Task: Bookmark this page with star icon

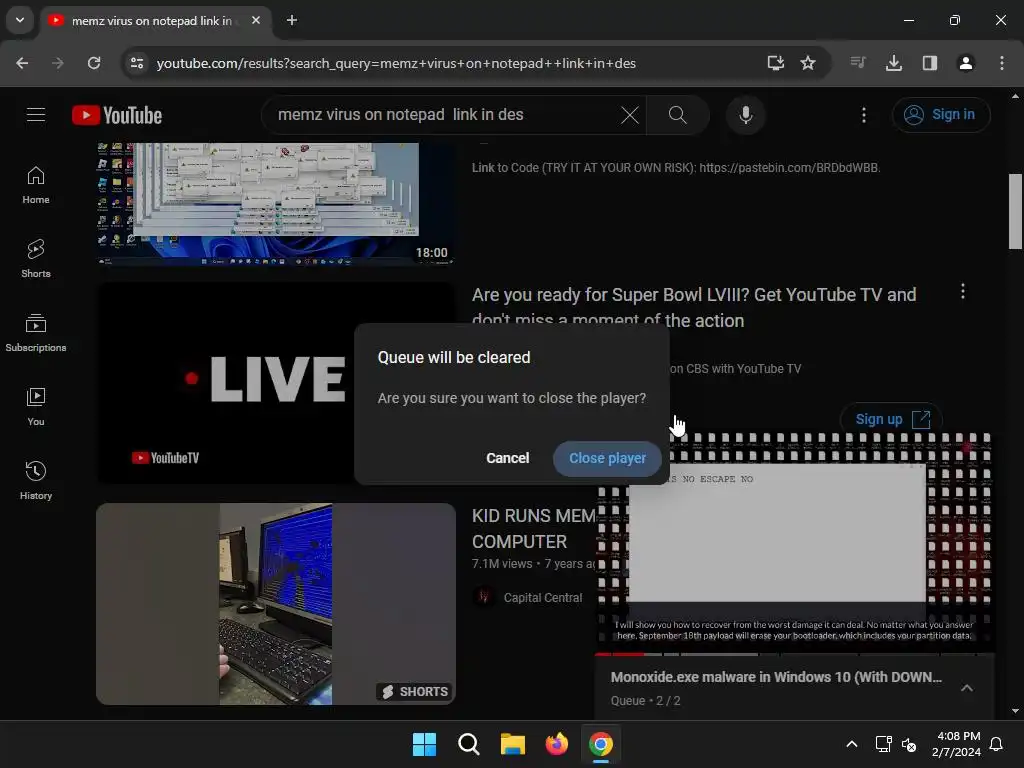Action: click(808, 63)
